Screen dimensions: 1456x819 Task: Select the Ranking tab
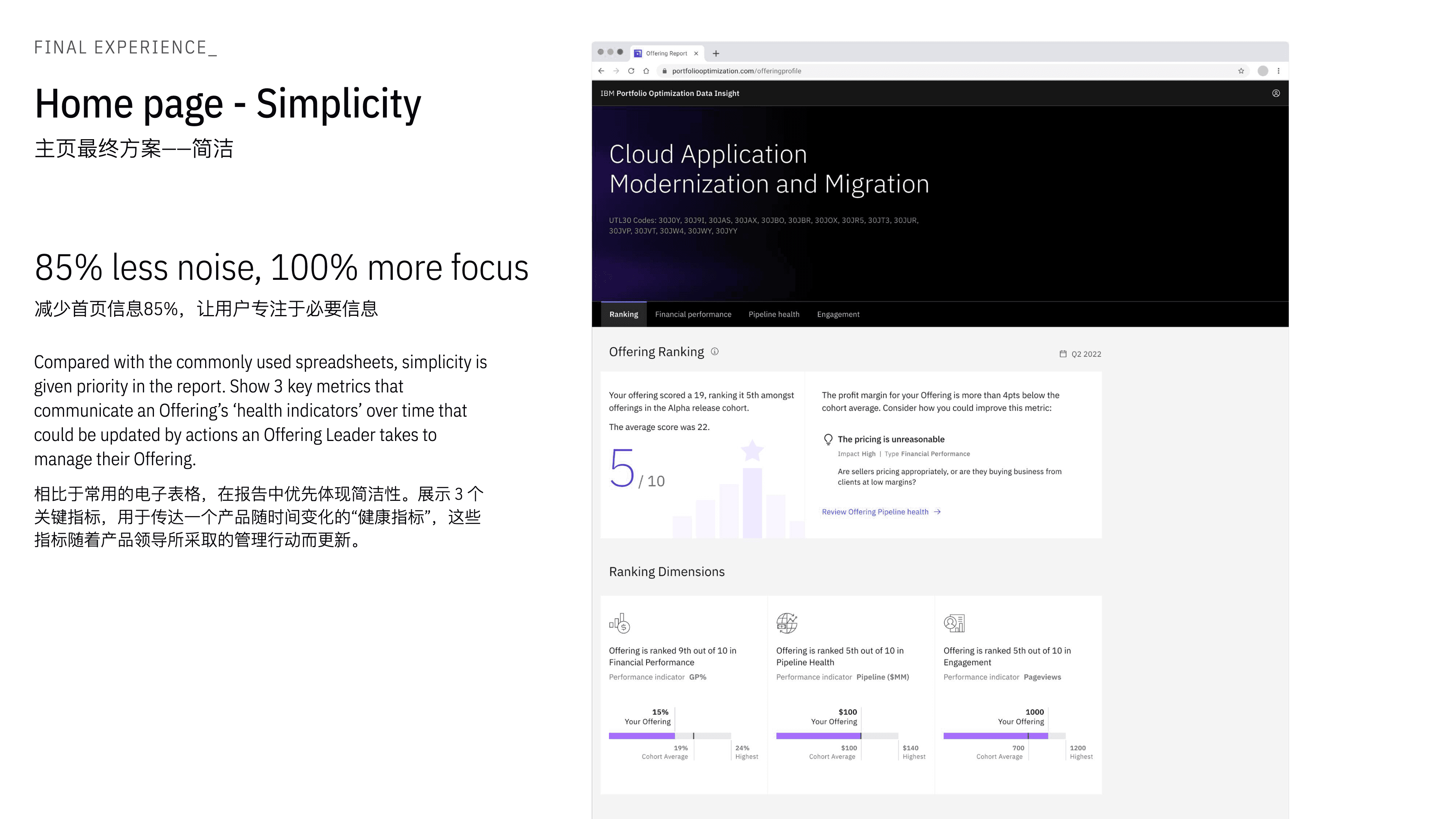[623, 314]
